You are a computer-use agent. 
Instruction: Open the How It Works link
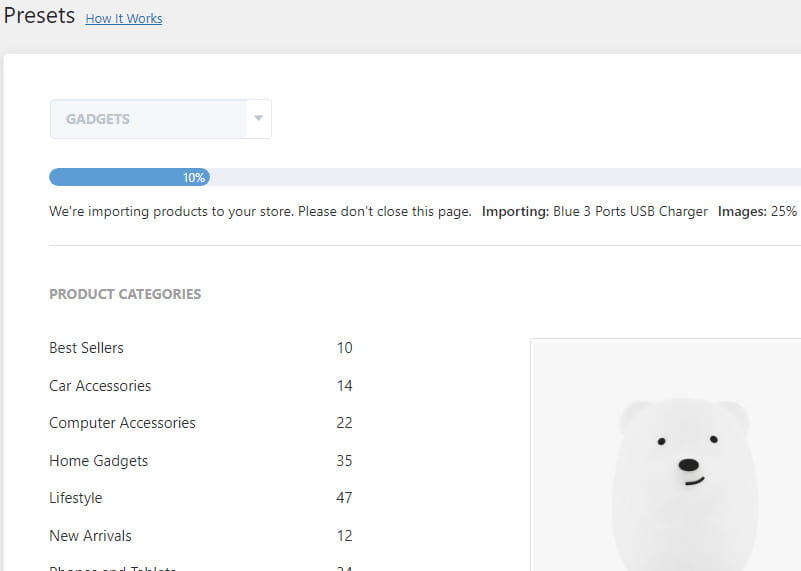124,18
